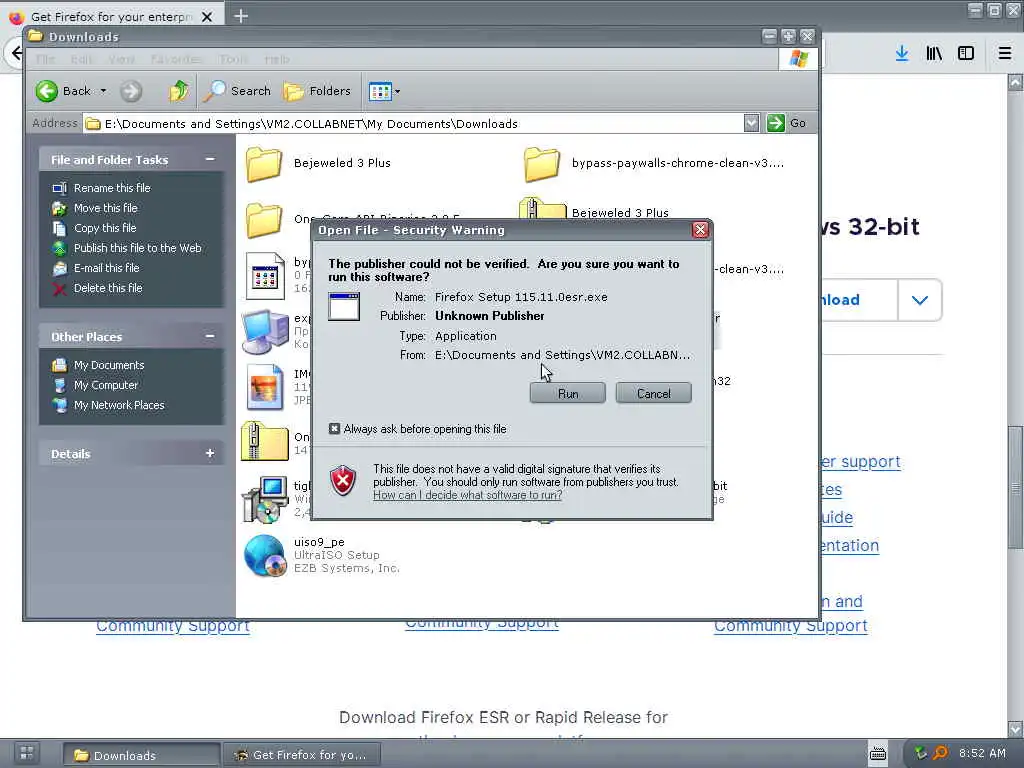Select the calendar-like document file icon
Image resolution: width=1024 pixels, height=768 pixels.
[264, 276]
